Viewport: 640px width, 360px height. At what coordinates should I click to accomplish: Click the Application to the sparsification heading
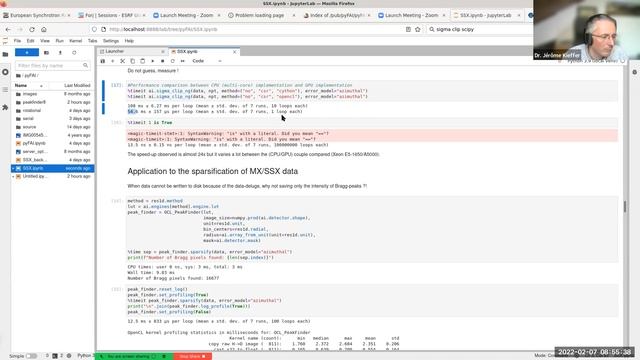pyautogui.click(x=213, y=171)
